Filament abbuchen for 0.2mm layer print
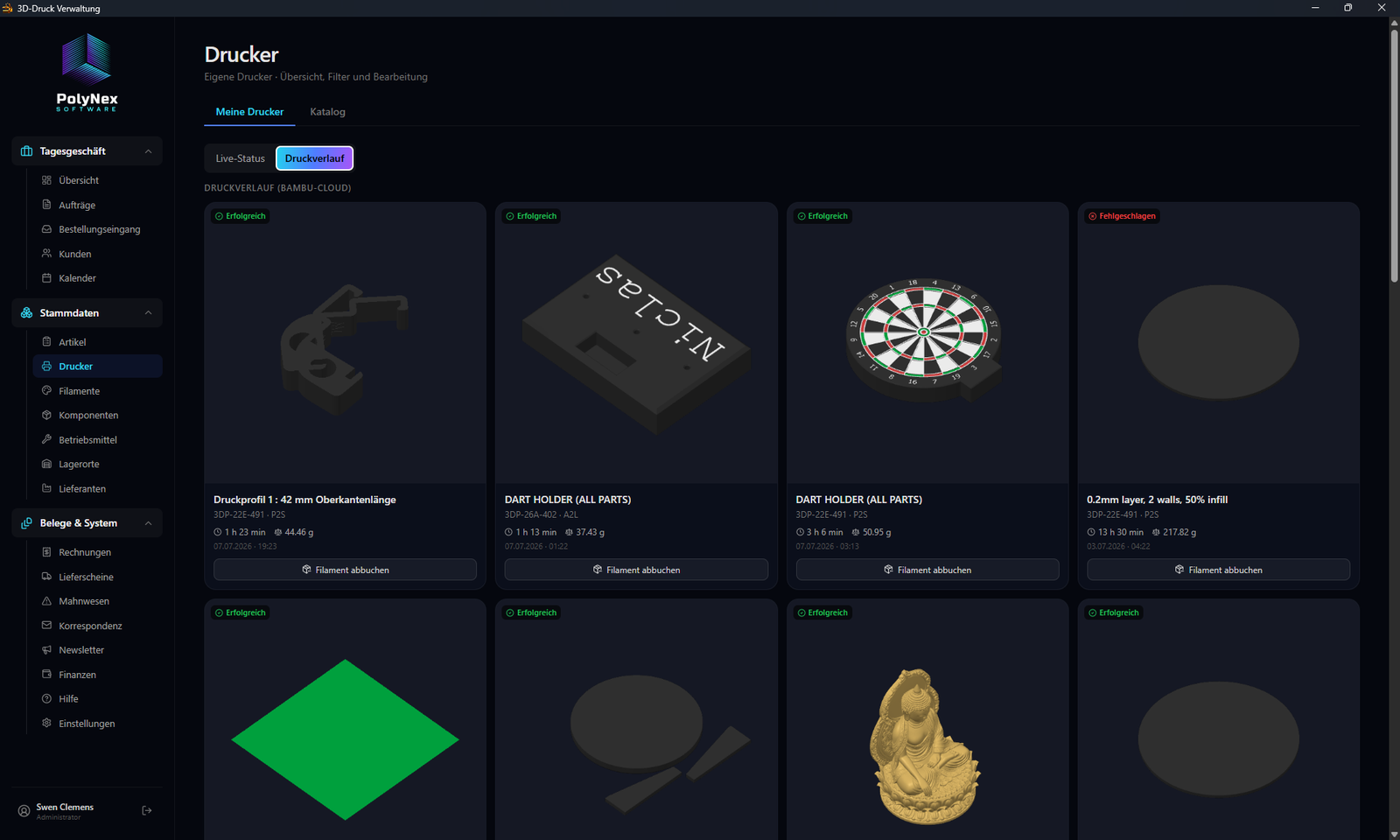The height and width of the screenshot is (840, 1400). coord(1218,570)
